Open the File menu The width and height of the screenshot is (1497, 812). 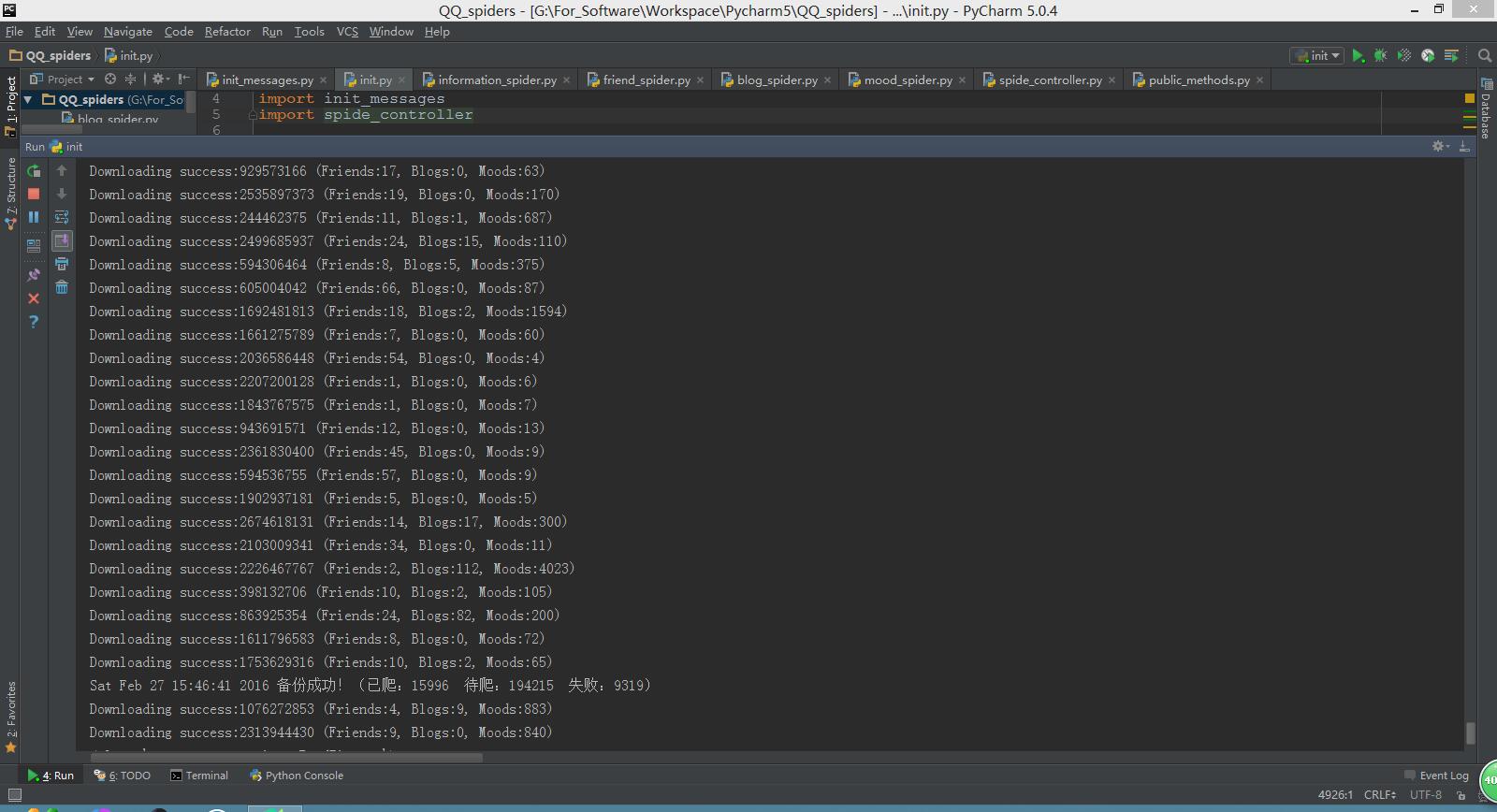pyautogui.click(x=14, y=32)
